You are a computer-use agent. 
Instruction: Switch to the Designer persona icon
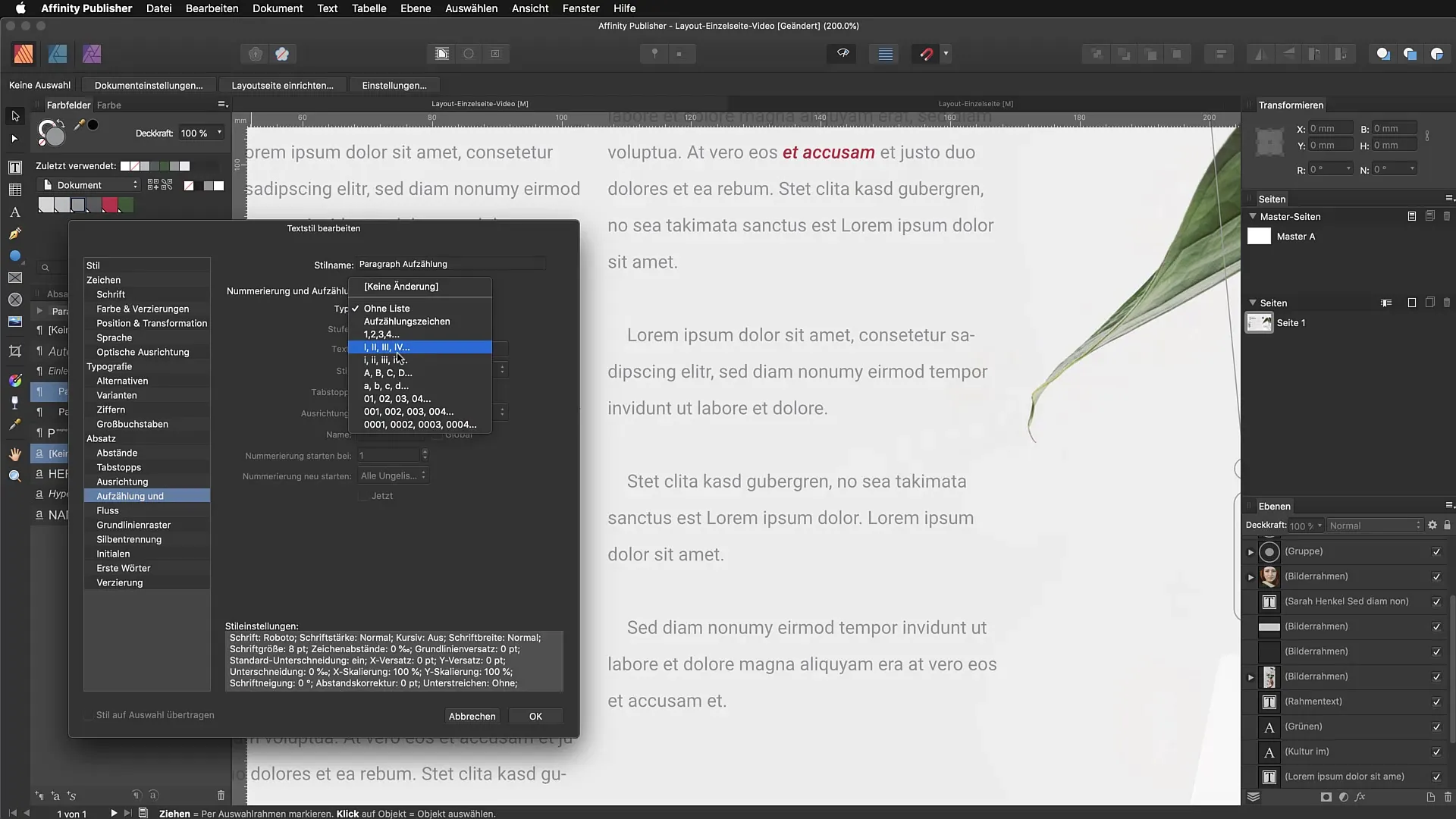(x=58, y=54)
